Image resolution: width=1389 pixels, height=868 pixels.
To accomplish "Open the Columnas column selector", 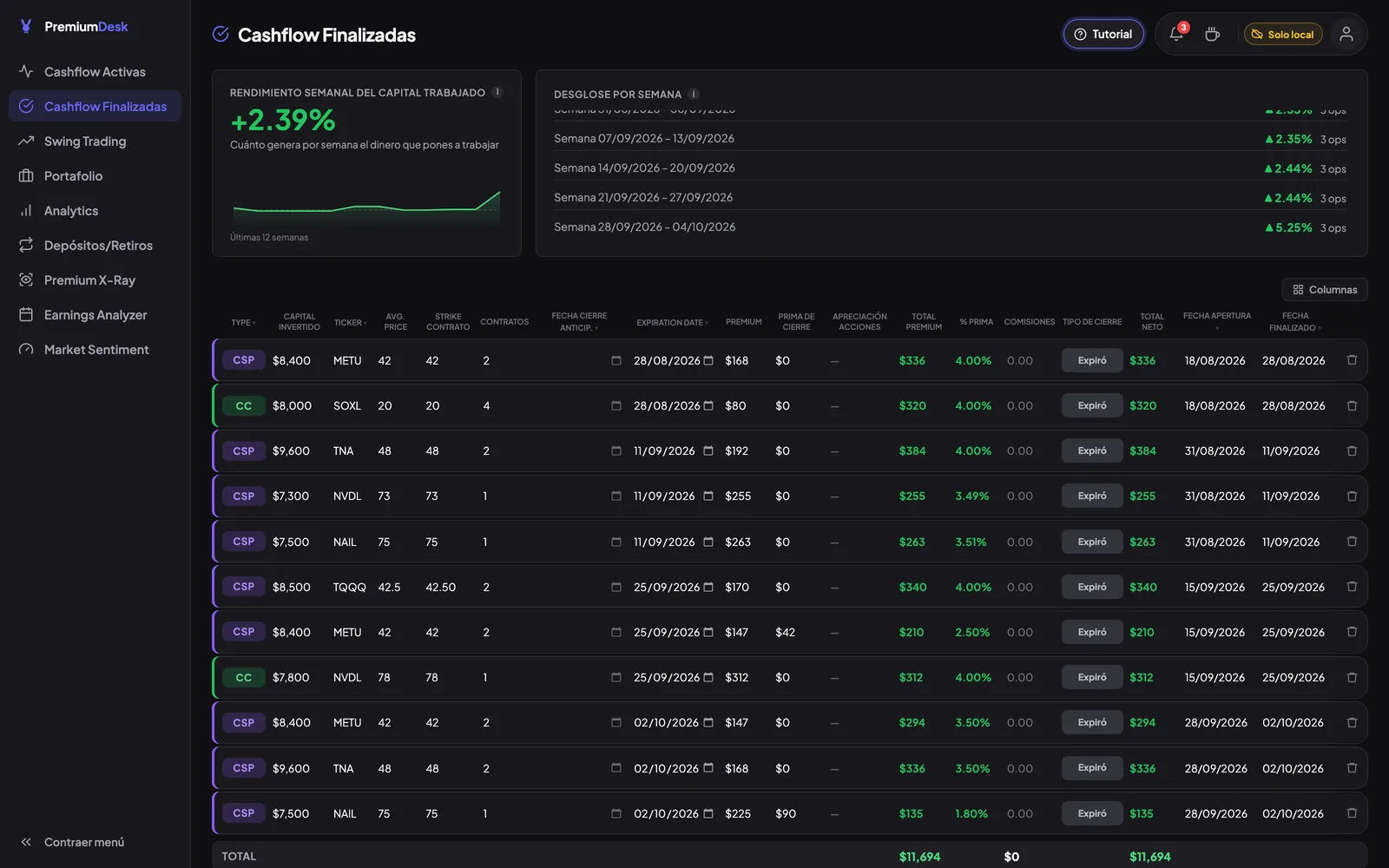I will tap(1325, 289).
